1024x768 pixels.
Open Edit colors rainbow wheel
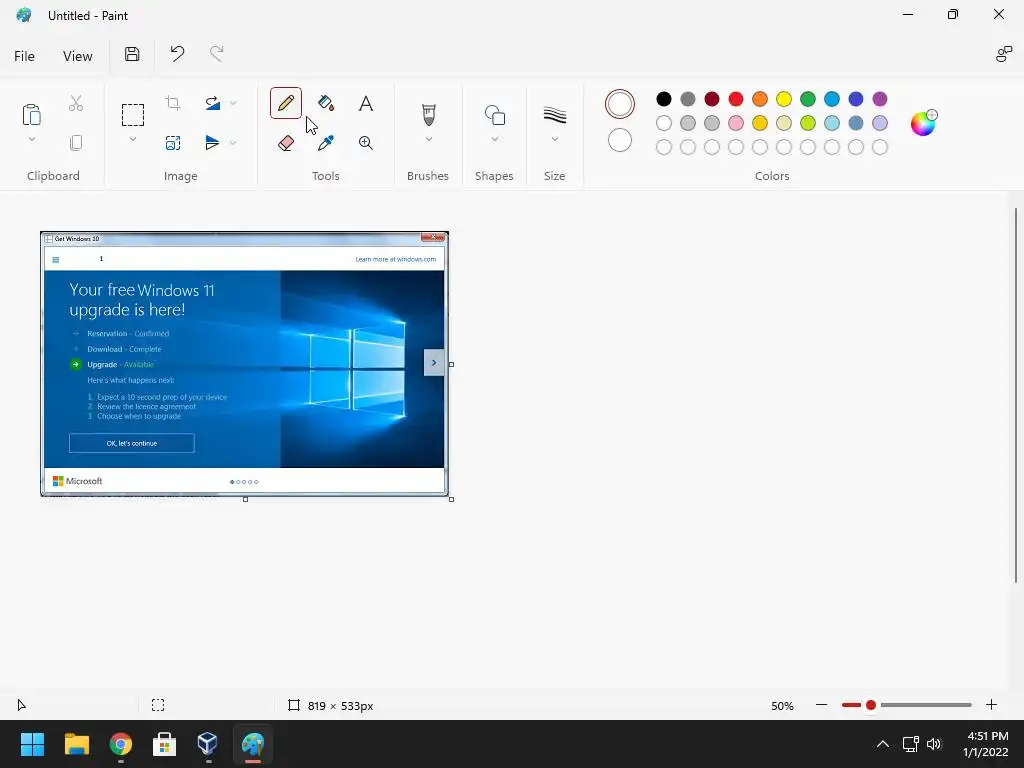click(x=923, y=123)
